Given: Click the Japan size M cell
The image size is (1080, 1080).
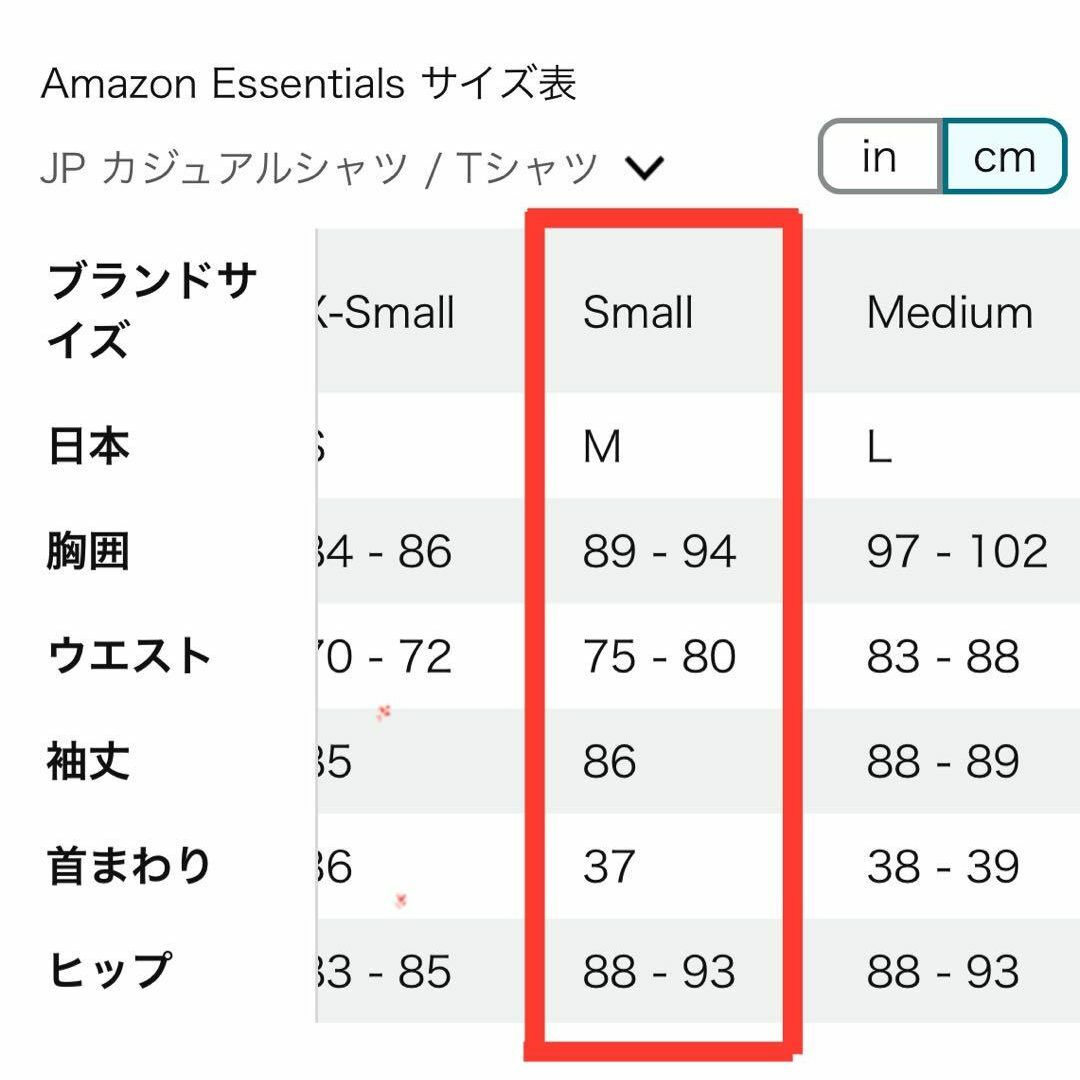Looking at the screenshot, I should pyautogui.click(x=602, y=446).
